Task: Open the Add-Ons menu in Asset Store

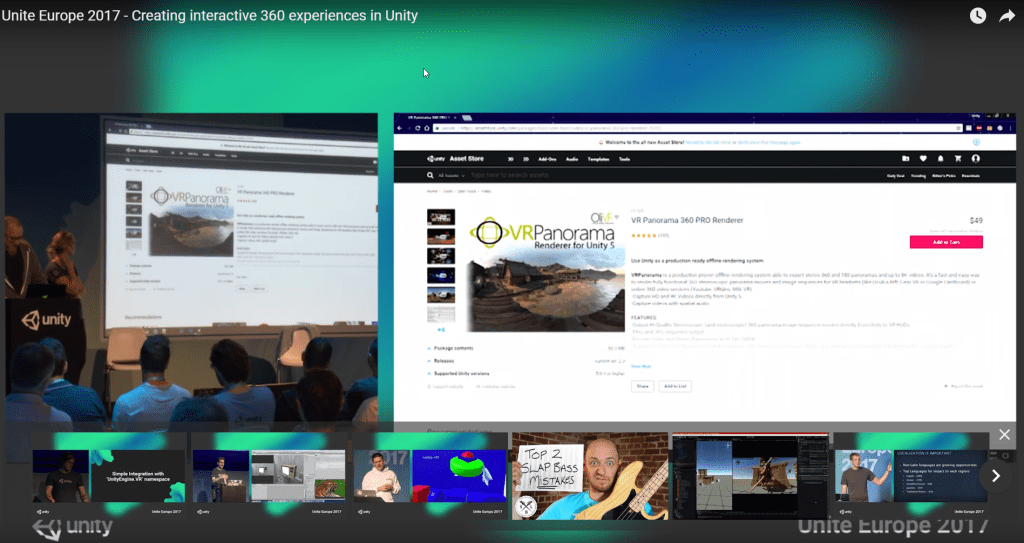Action: pyautogui.click(x=547, y=159)
